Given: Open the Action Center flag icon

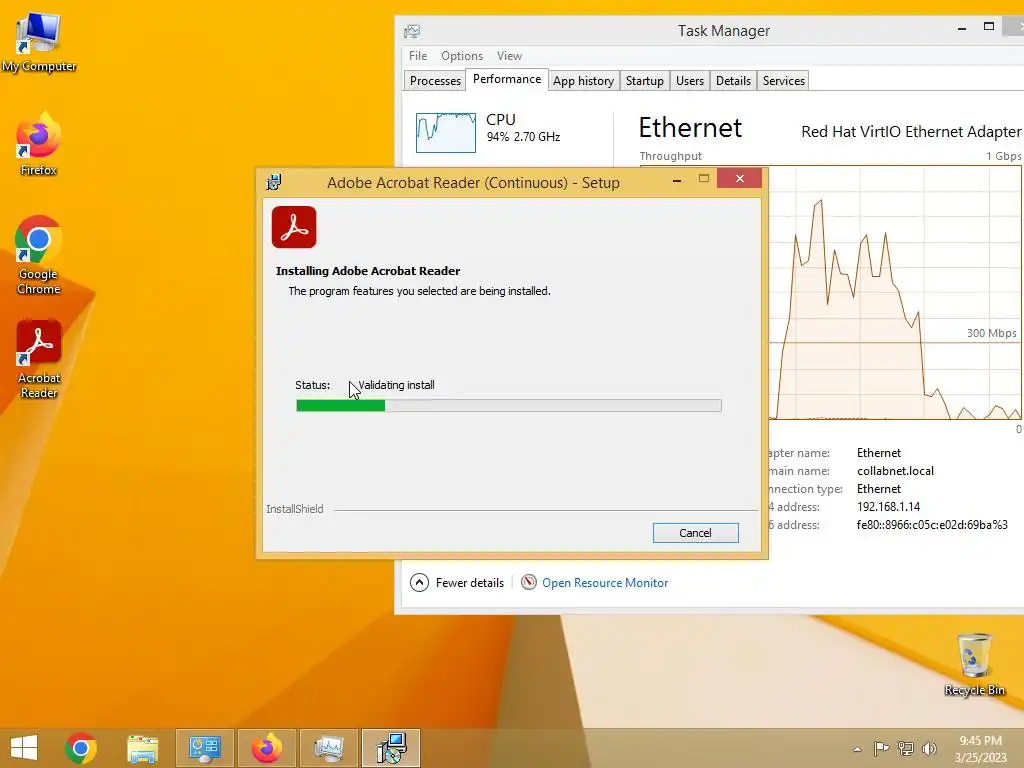Looking at the screenshot, I should [x=881, y=748].
